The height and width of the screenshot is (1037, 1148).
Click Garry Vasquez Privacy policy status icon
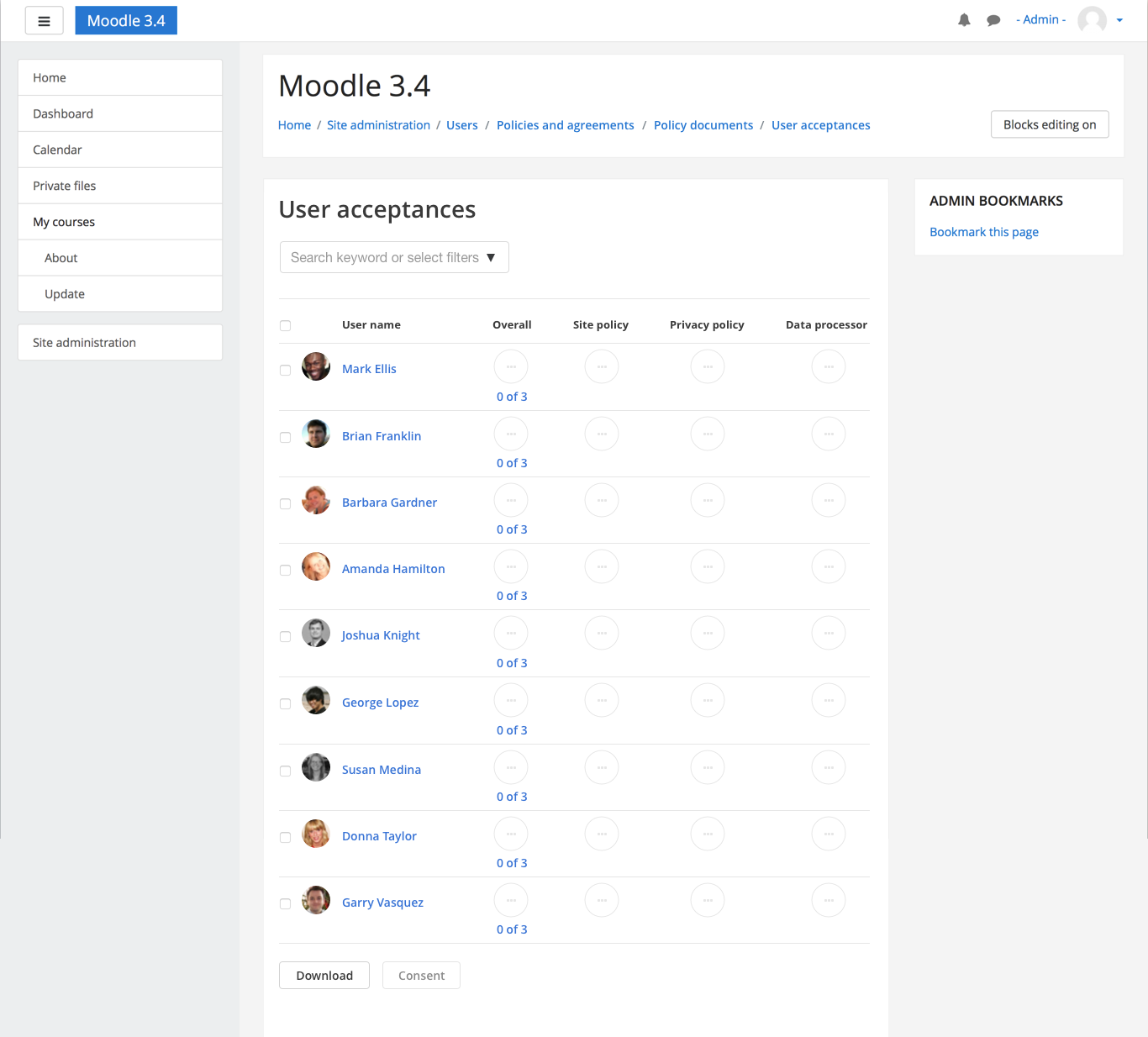(x=708, y=900)
